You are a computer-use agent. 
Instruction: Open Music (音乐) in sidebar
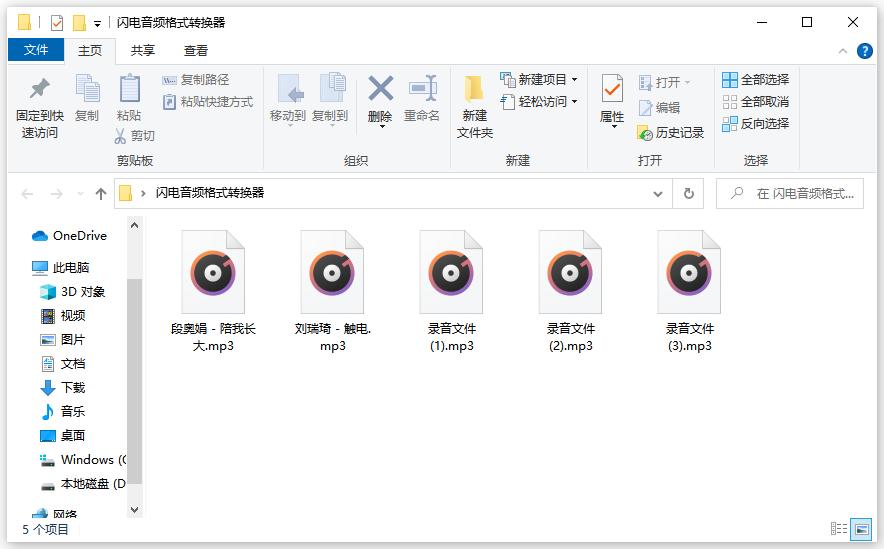pyautogui.click(x=63, y=411)
